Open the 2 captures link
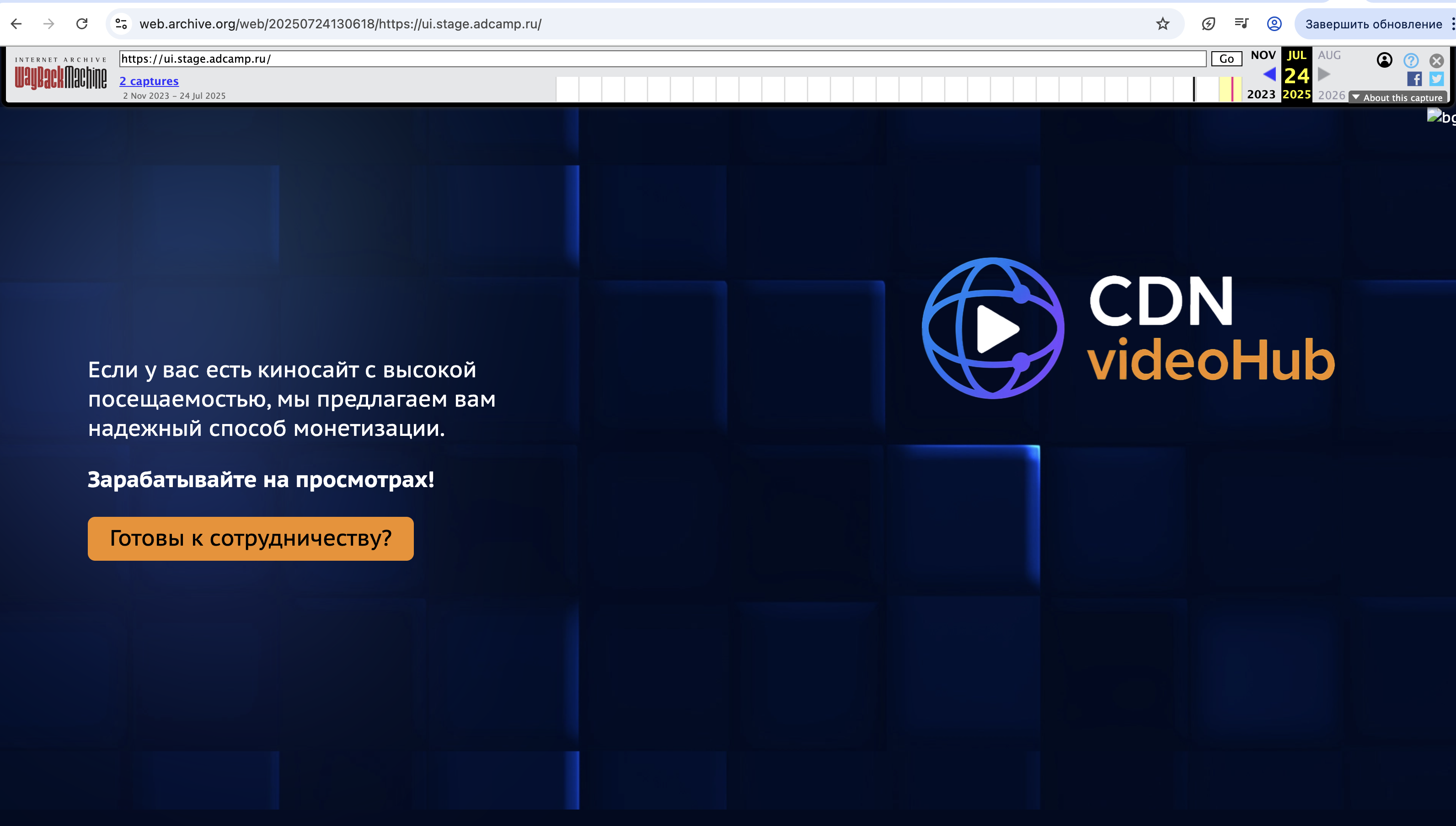This screenshot has width=1456, height=826. (149, 81)
